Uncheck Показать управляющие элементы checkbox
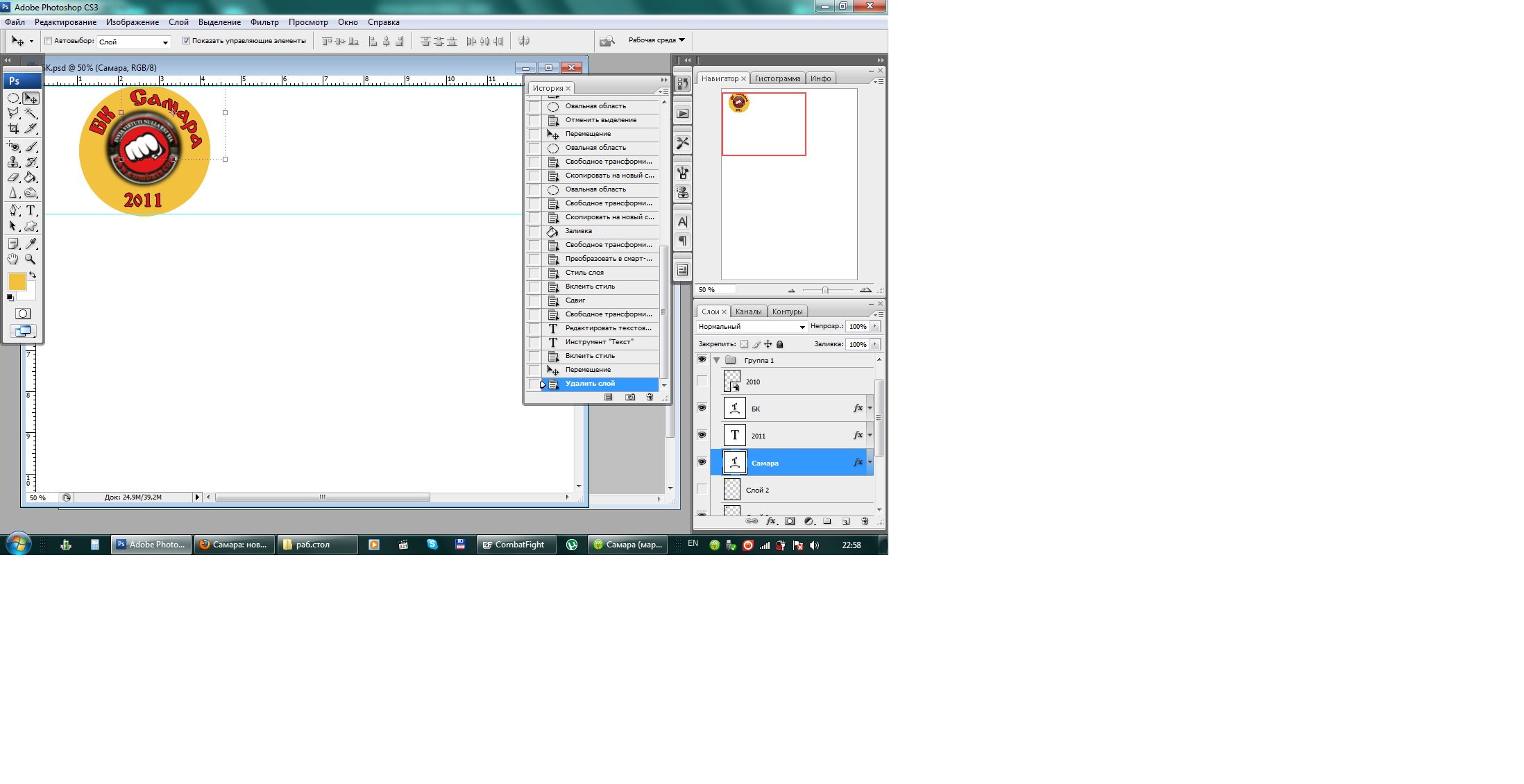This screenshot has height=784, width=1524. pyautogui.click(x=186, y=41)
